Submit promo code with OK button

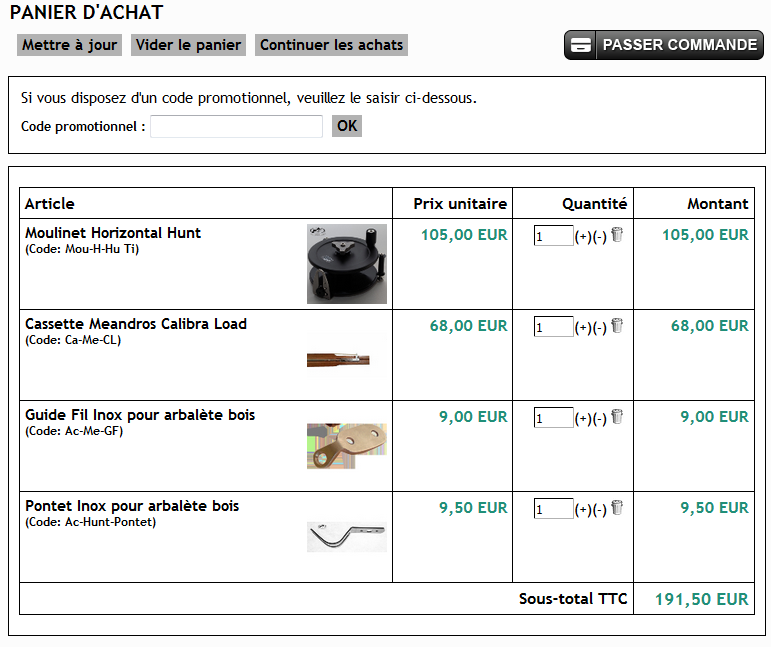(346, 126)
